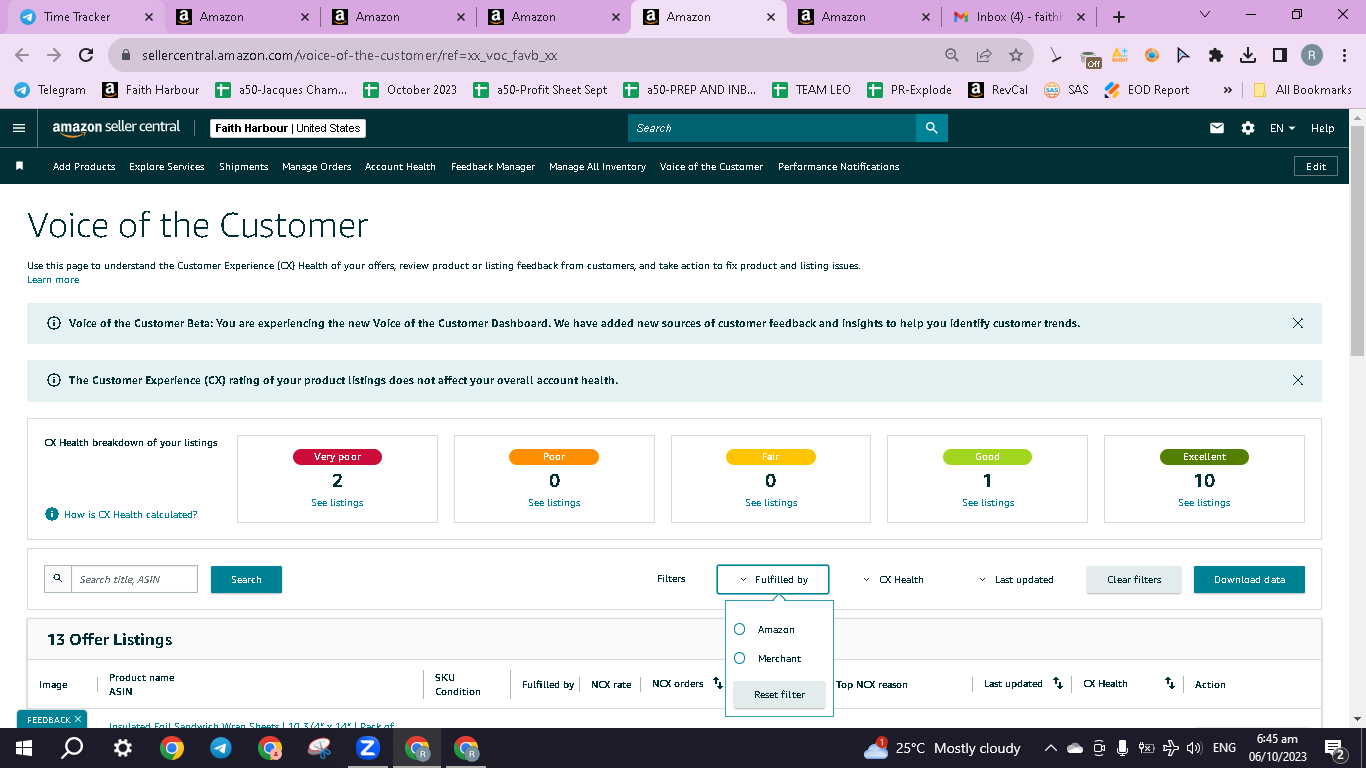
Task: Open the CX Health filter dropdown
Action: pos(893,579)
